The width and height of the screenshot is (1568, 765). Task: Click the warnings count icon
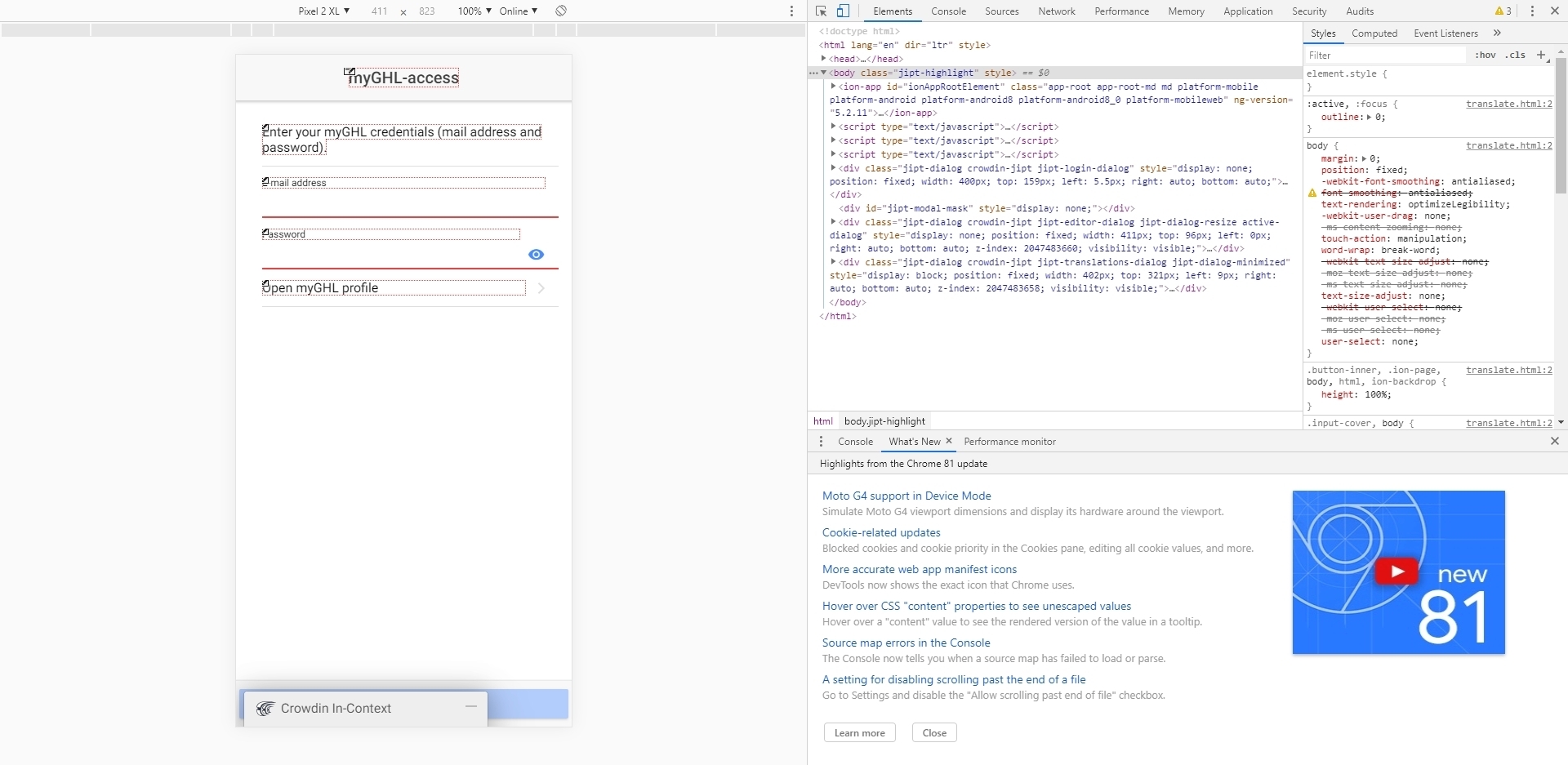(1503, 11)
